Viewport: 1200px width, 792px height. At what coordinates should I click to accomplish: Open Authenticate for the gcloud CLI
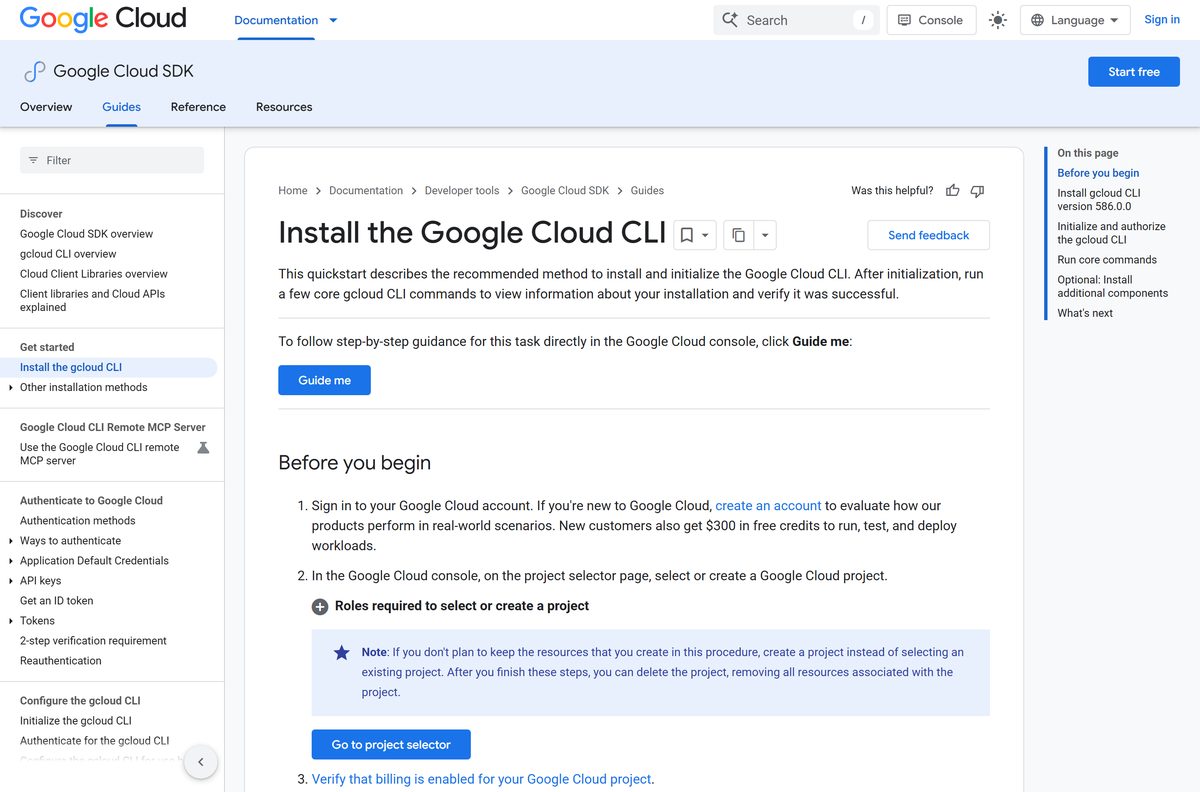(94, 741)
